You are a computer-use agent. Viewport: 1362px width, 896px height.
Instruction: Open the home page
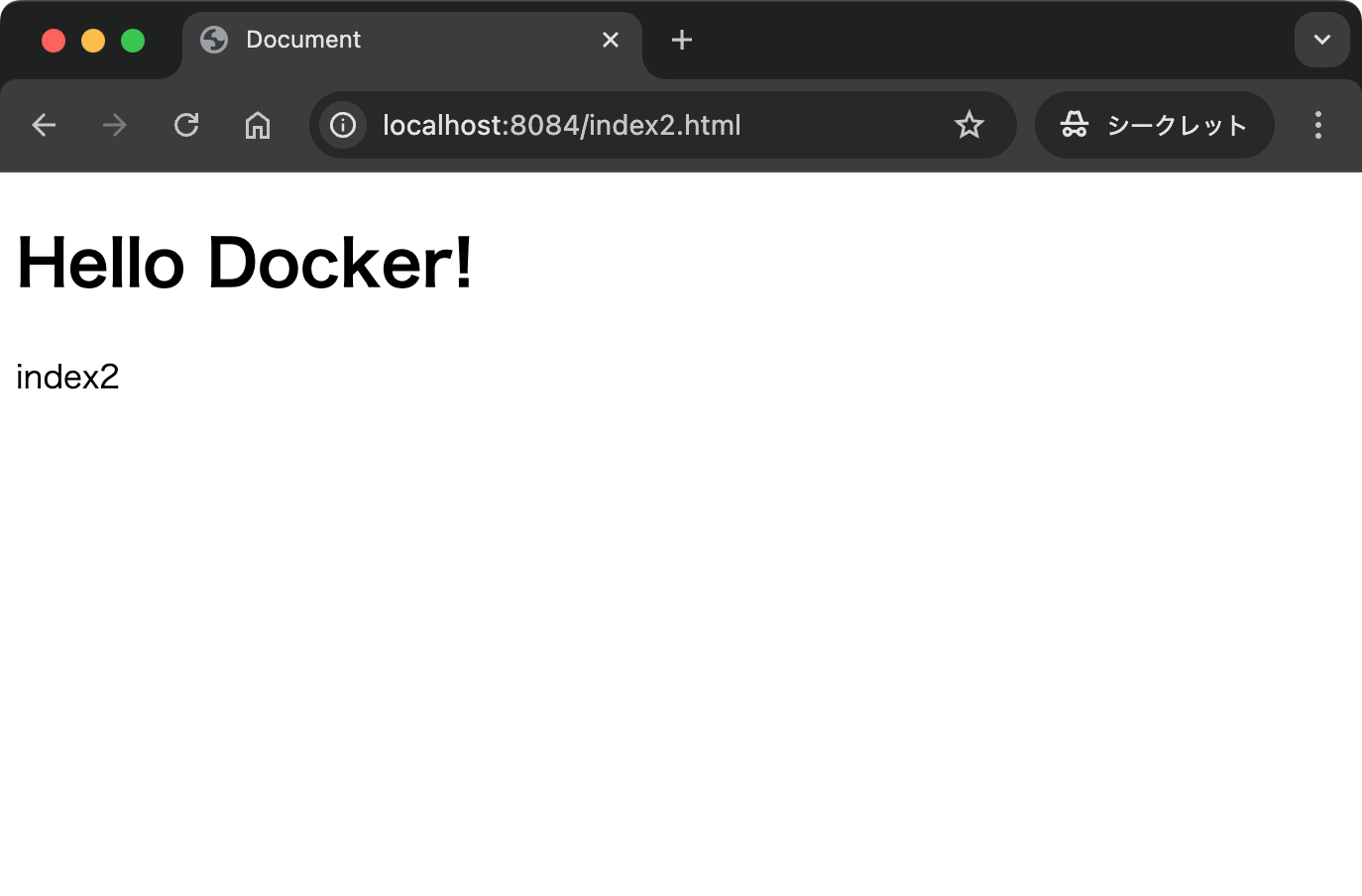tap(258, 125)
